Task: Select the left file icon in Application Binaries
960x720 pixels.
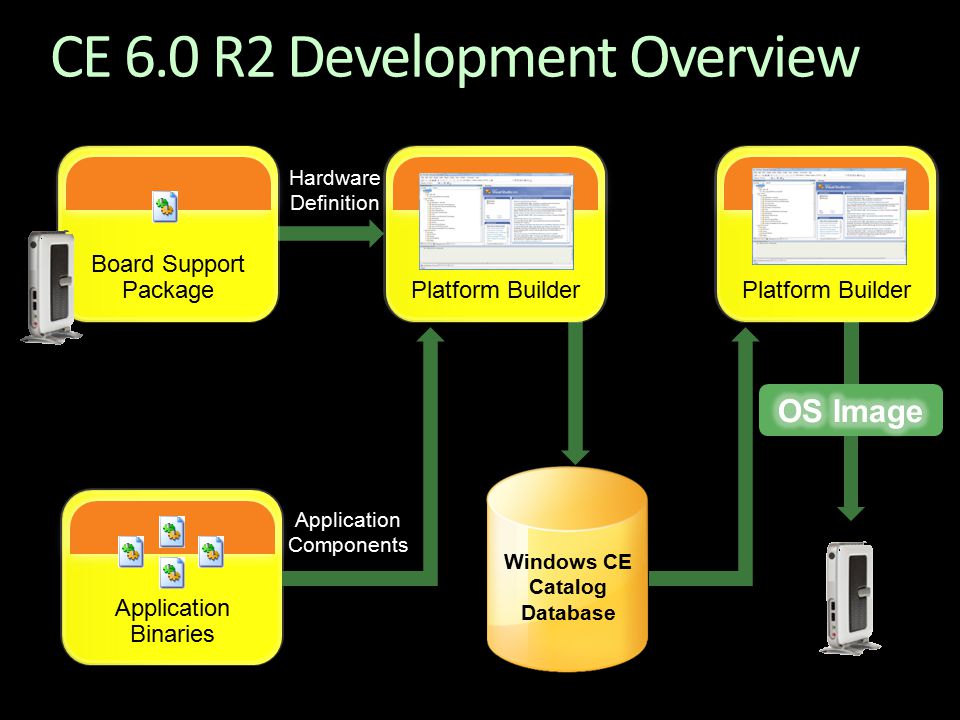Action: [132, 552]
